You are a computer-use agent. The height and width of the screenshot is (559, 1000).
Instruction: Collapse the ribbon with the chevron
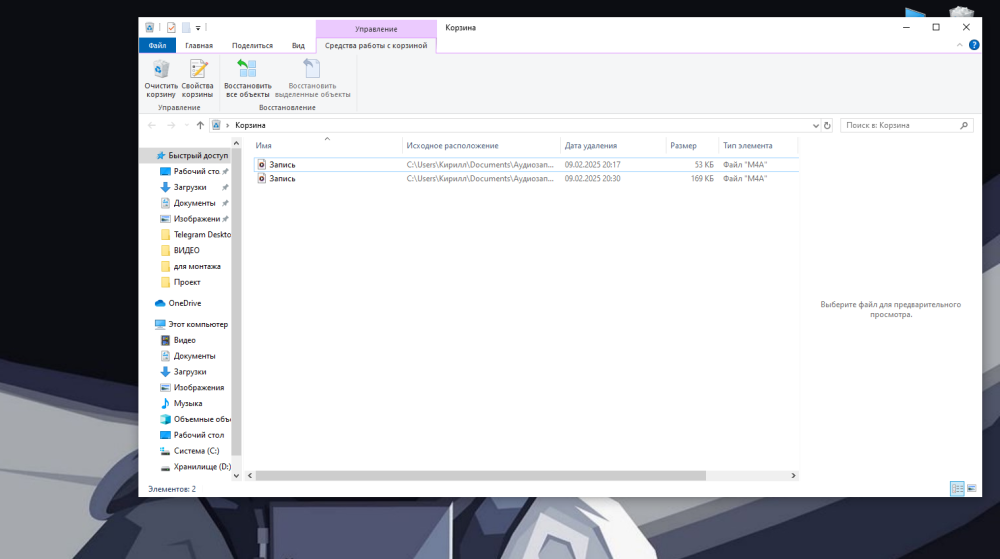959,45
